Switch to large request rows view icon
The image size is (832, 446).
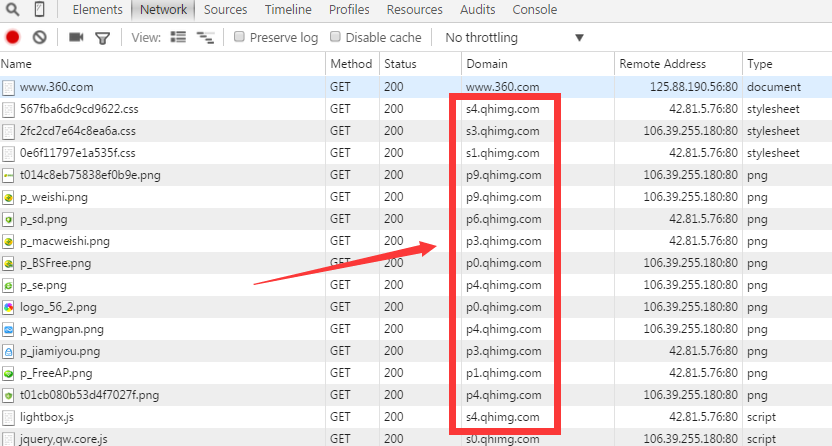click(x=179, y=38)
